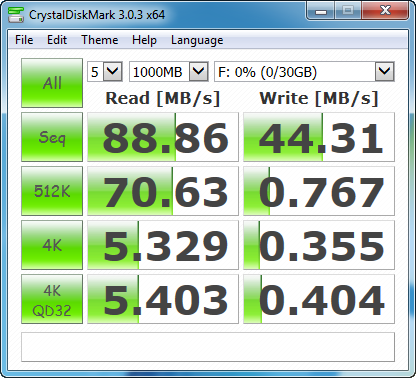Close the CrystalDiskMark window
This screenshot has height=378, width=416.
tap(385, 11)
